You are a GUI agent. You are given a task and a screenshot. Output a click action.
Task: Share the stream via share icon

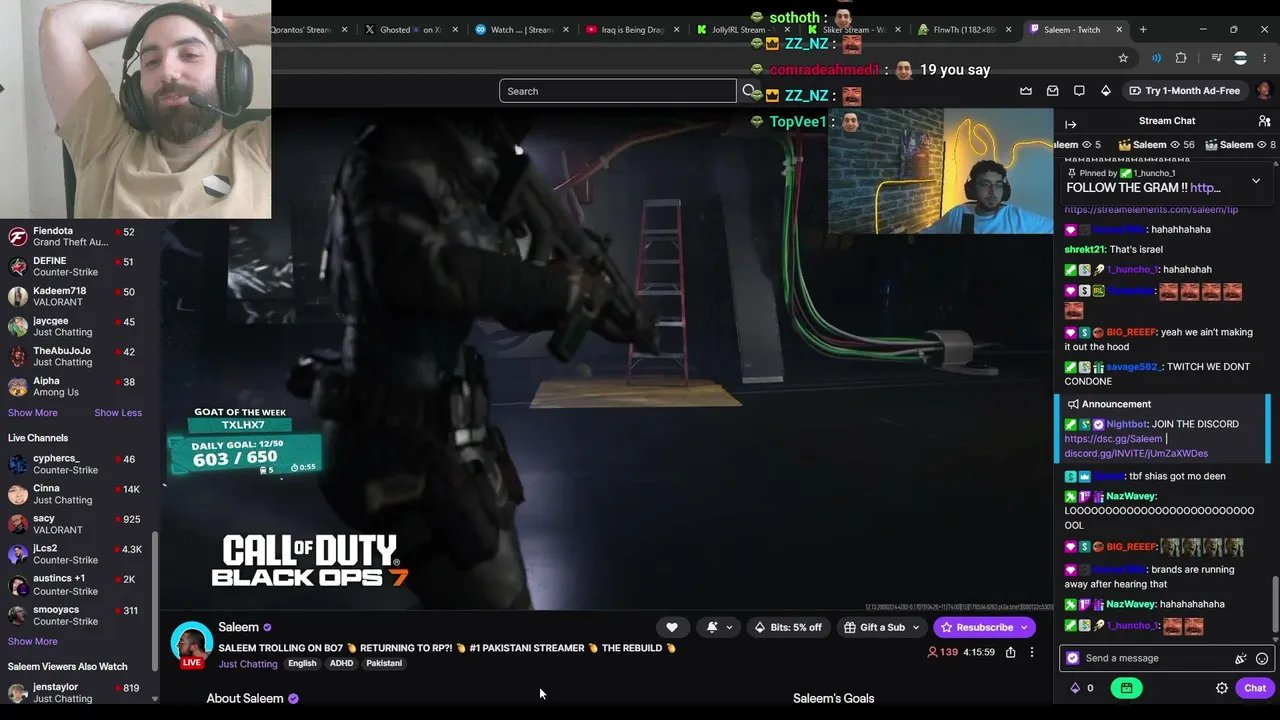(x=1011, y=652)
